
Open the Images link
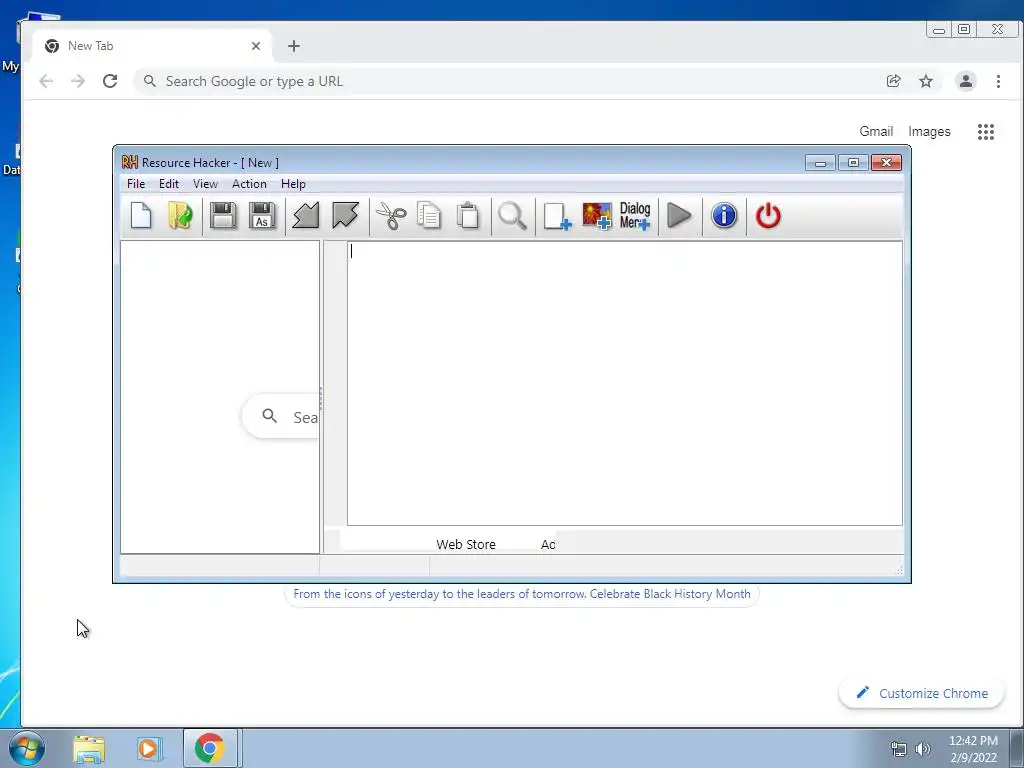coord(929,131)
